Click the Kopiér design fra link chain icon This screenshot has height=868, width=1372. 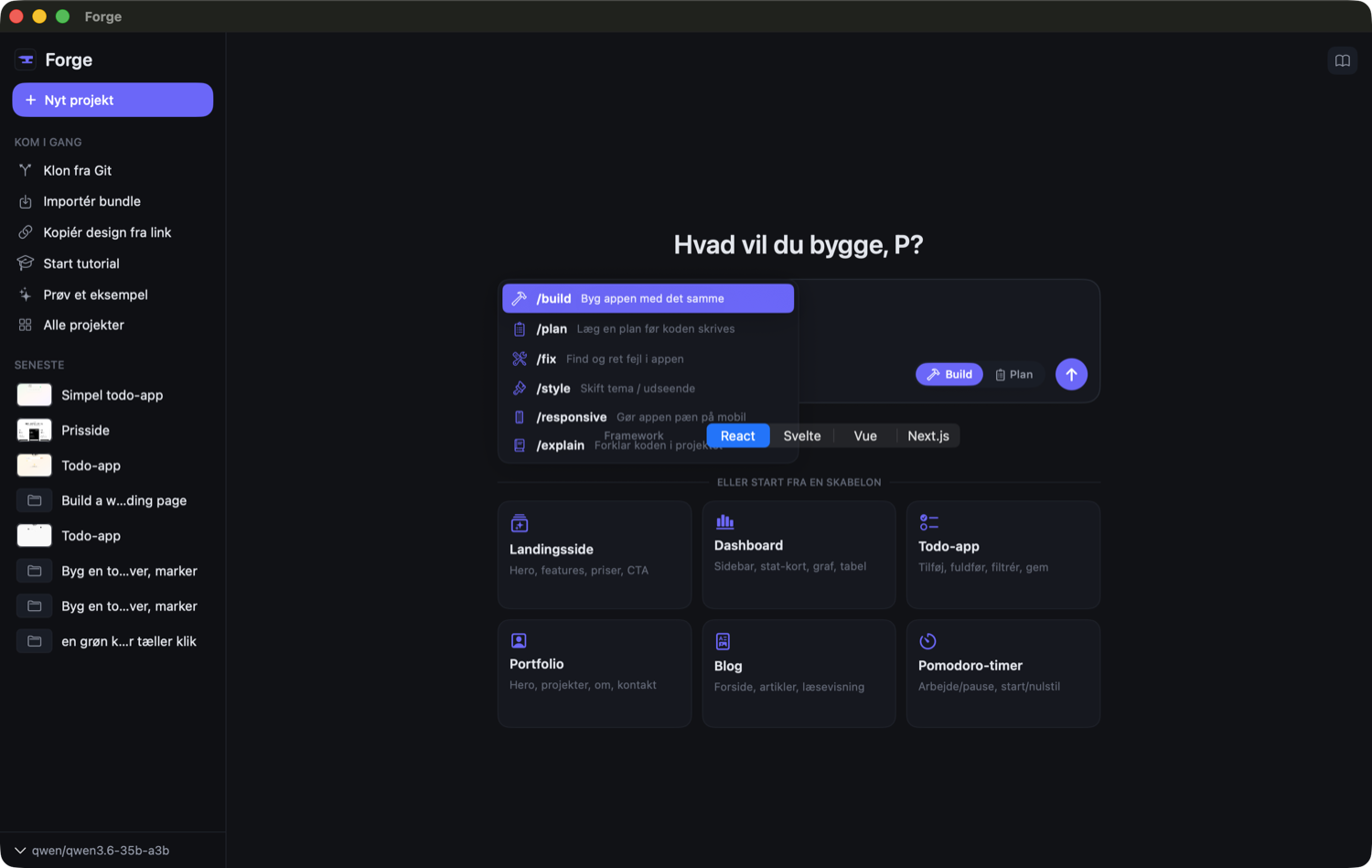[x=26, y=232]
